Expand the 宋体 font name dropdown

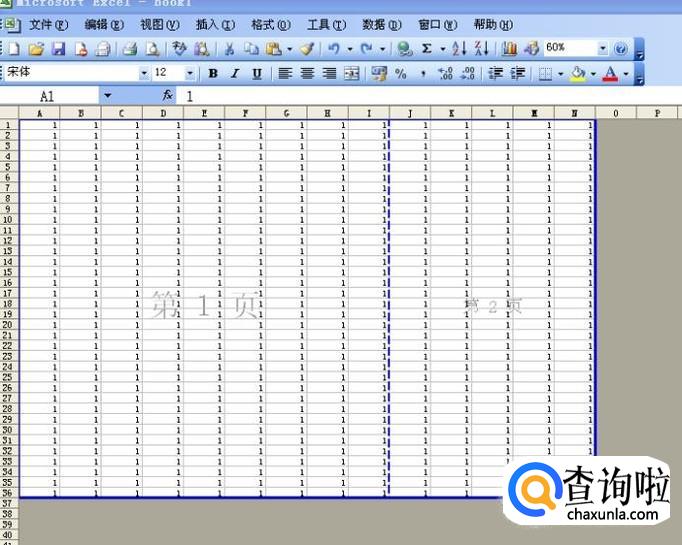144,73
